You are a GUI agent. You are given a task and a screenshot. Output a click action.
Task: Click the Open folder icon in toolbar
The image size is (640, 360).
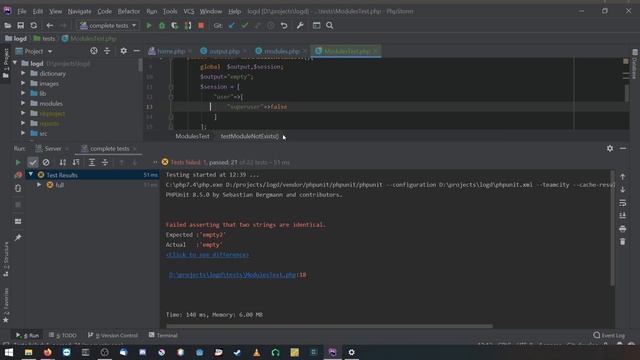tap(8, 25)
